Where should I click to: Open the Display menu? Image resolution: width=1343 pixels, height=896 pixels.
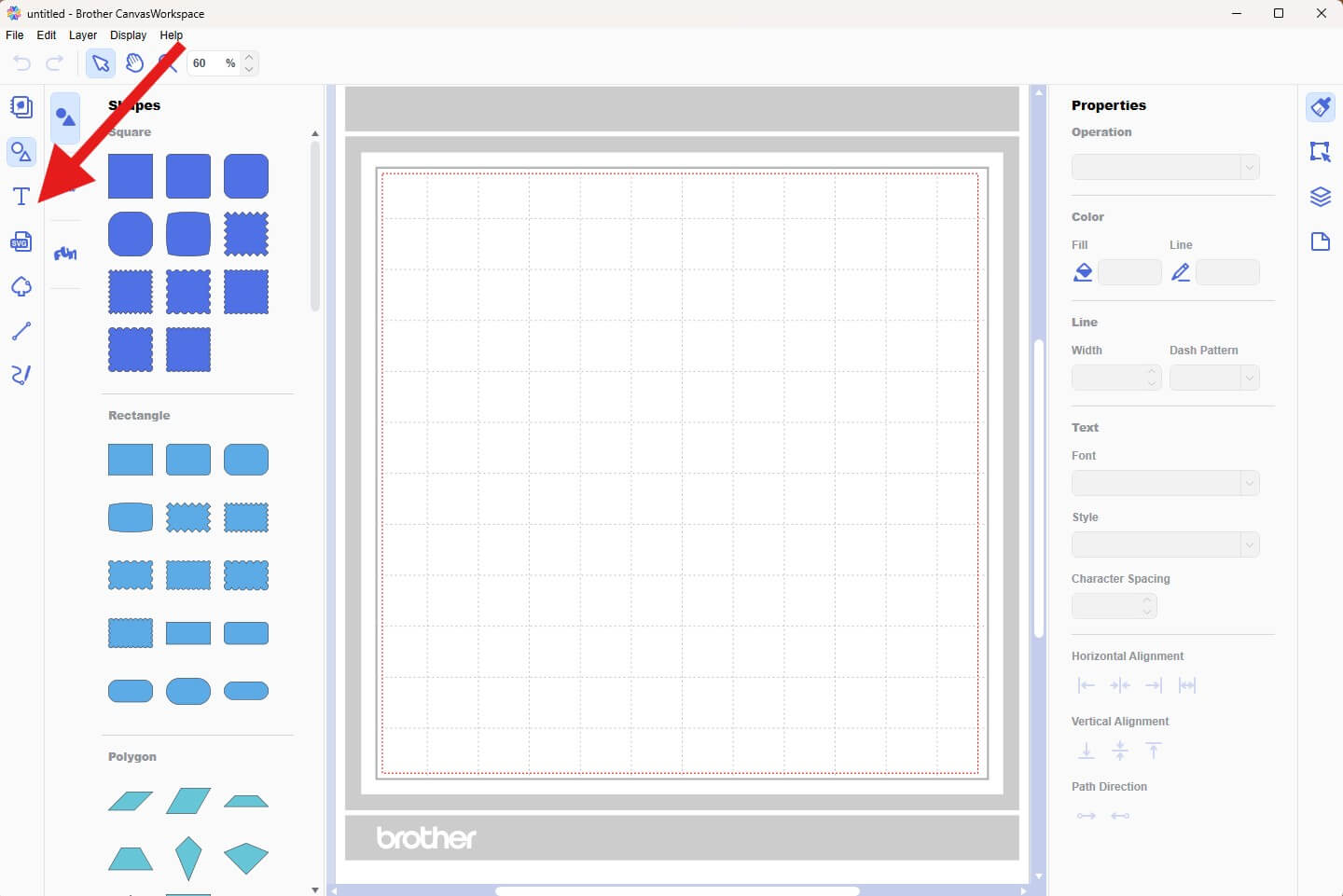128,34
